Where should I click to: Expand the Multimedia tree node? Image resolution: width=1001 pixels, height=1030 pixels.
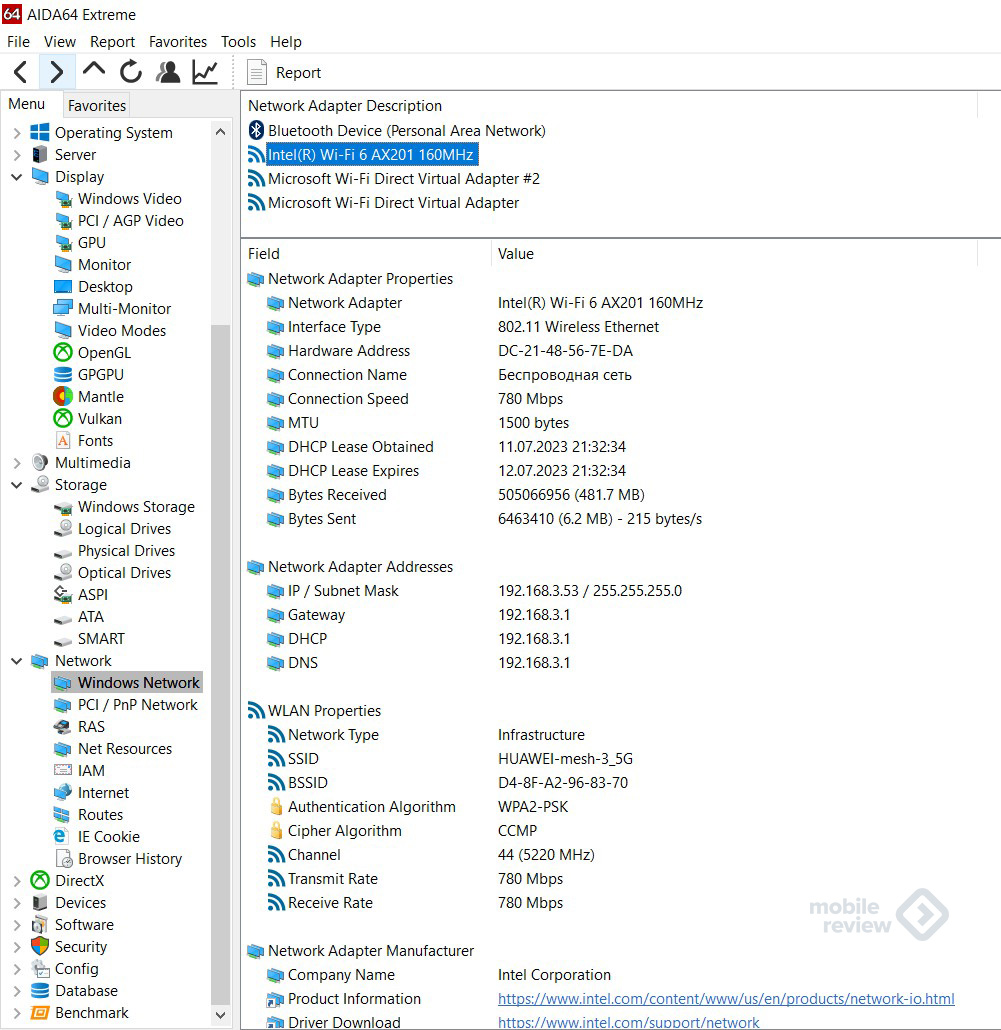(17, 463)
